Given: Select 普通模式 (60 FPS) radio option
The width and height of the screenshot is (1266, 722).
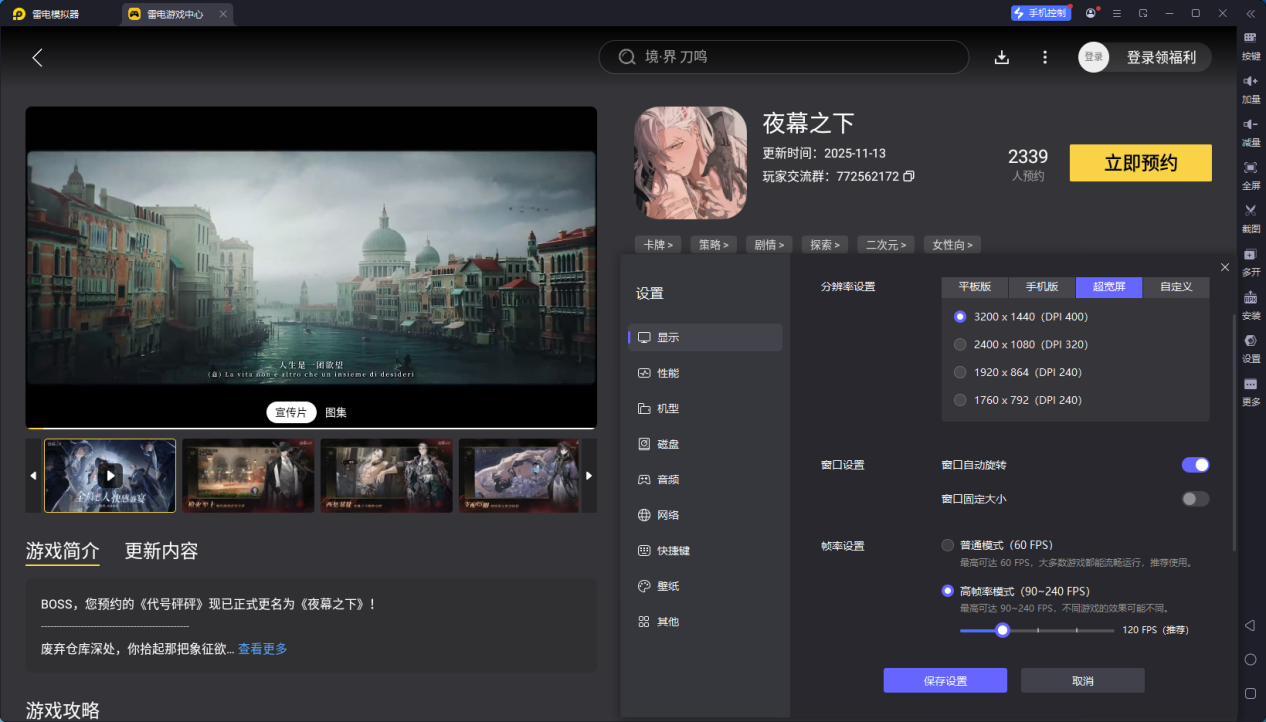Looking at the screenshot, I should tap(947, 545).
